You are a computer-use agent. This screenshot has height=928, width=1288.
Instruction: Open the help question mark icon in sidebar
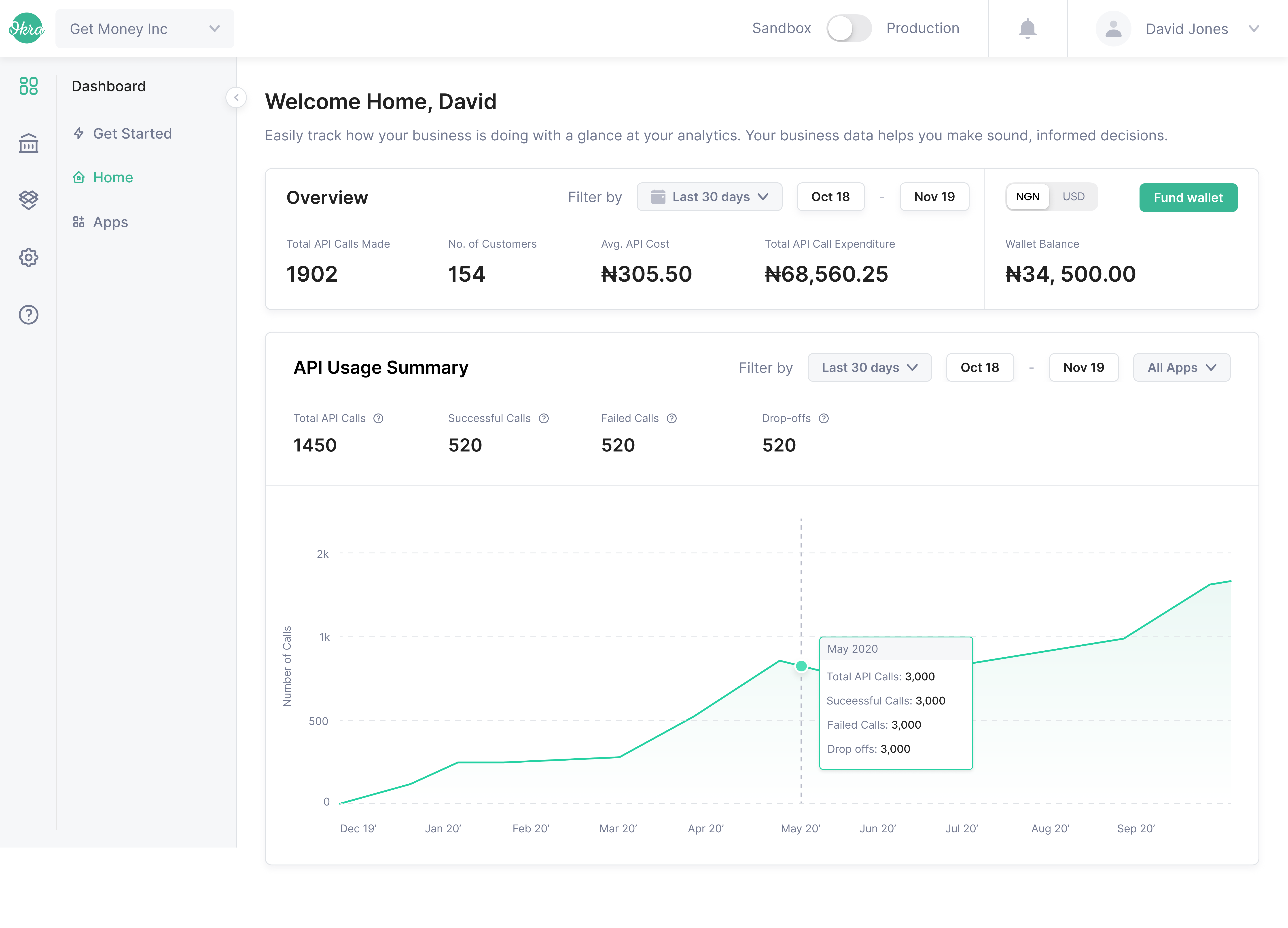coord(28,314)
